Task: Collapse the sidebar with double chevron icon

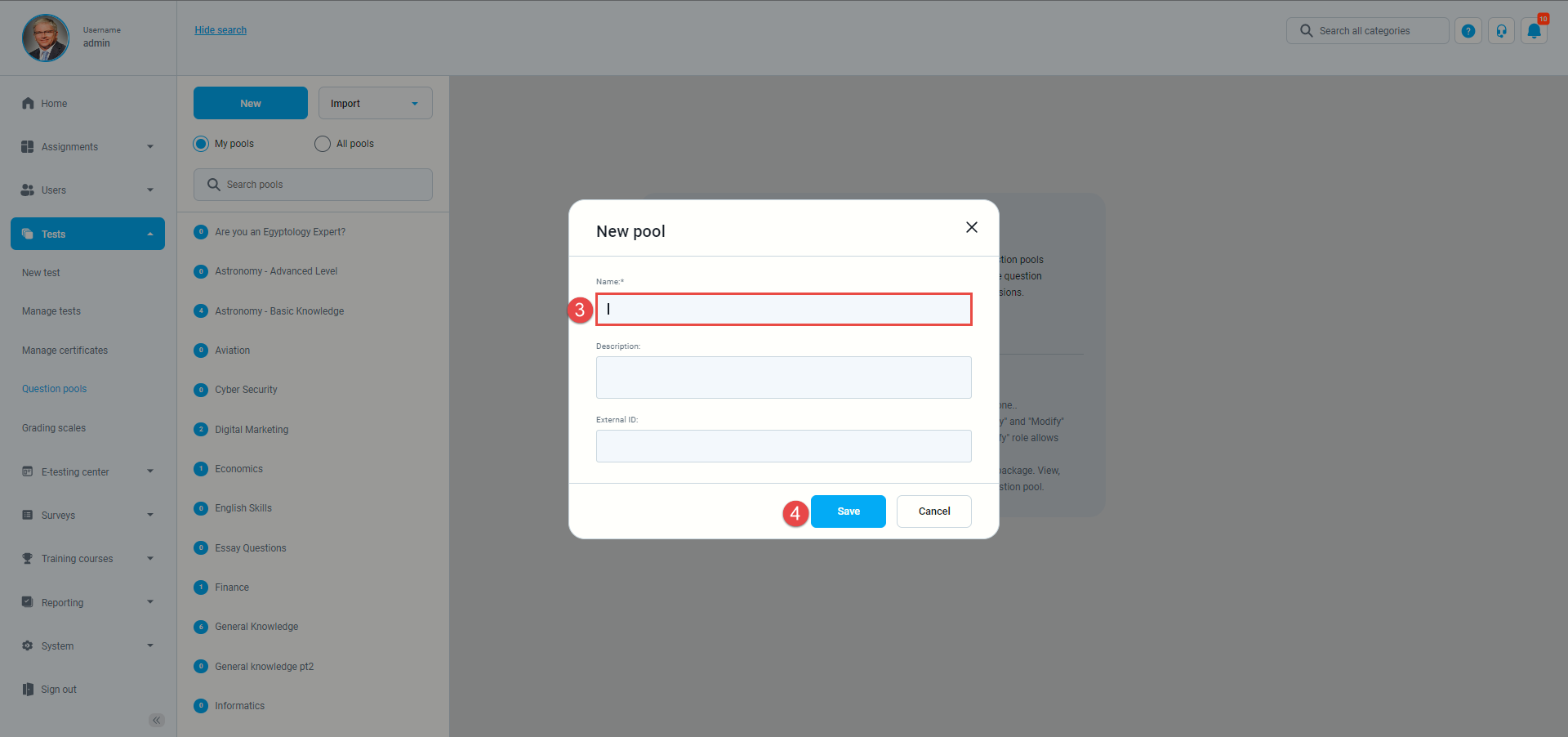Action: [x=157, y=720]
